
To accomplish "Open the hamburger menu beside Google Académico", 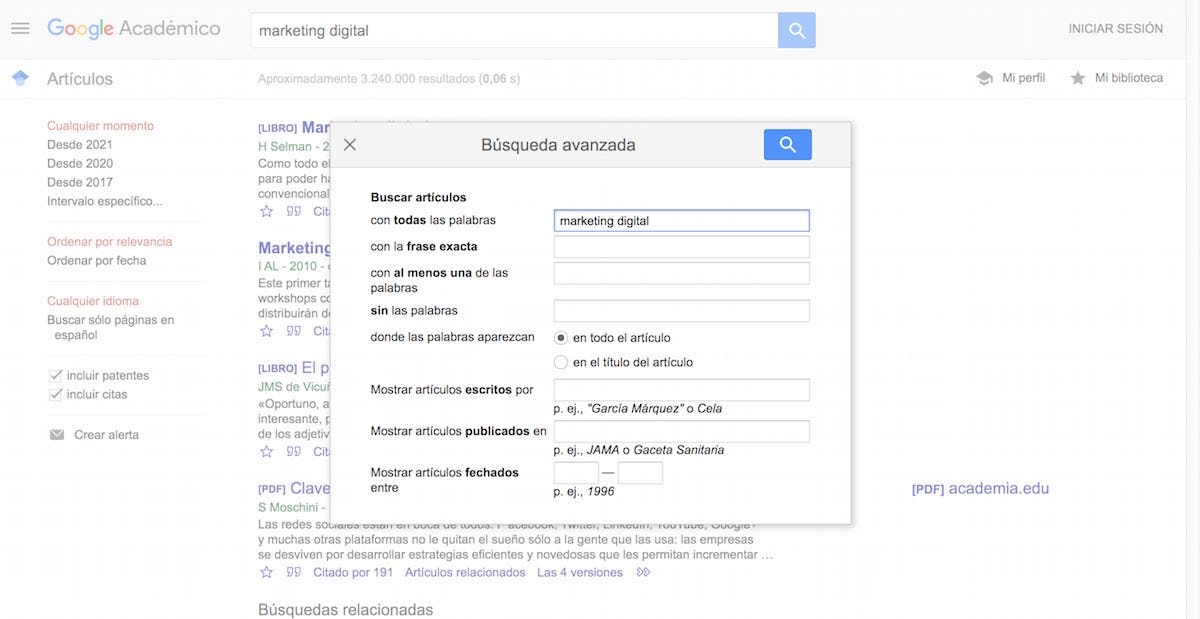I will (x=20, y=28).
